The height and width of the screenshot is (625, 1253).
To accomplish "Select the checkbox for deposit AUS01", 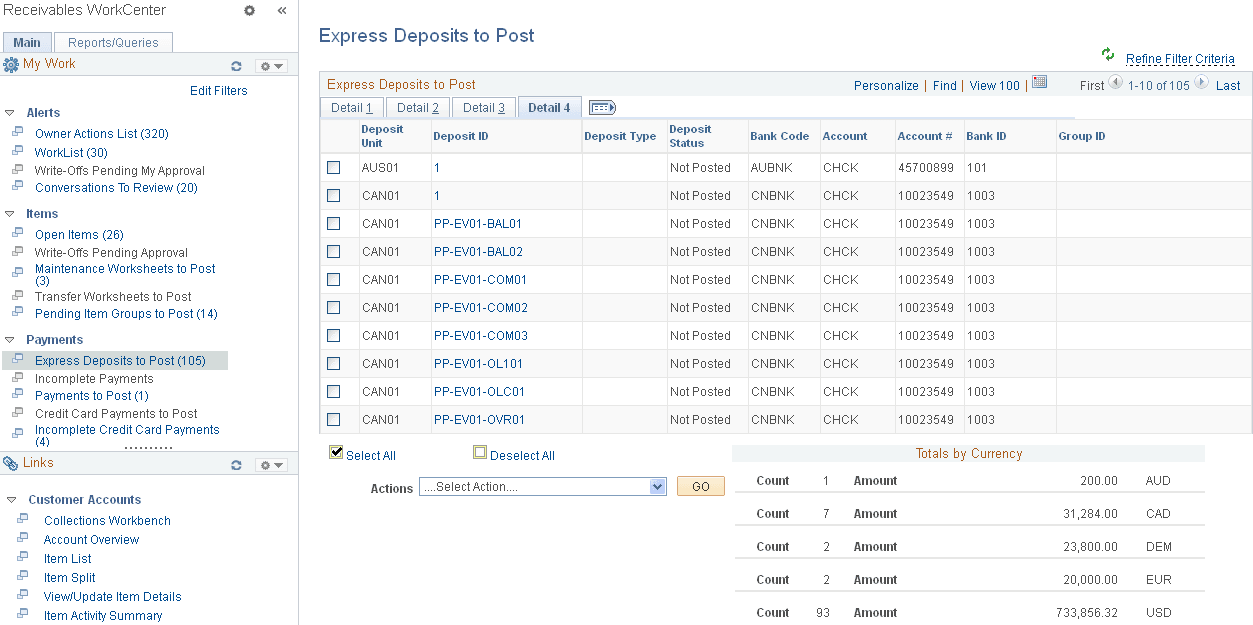I will coord(334,167).
